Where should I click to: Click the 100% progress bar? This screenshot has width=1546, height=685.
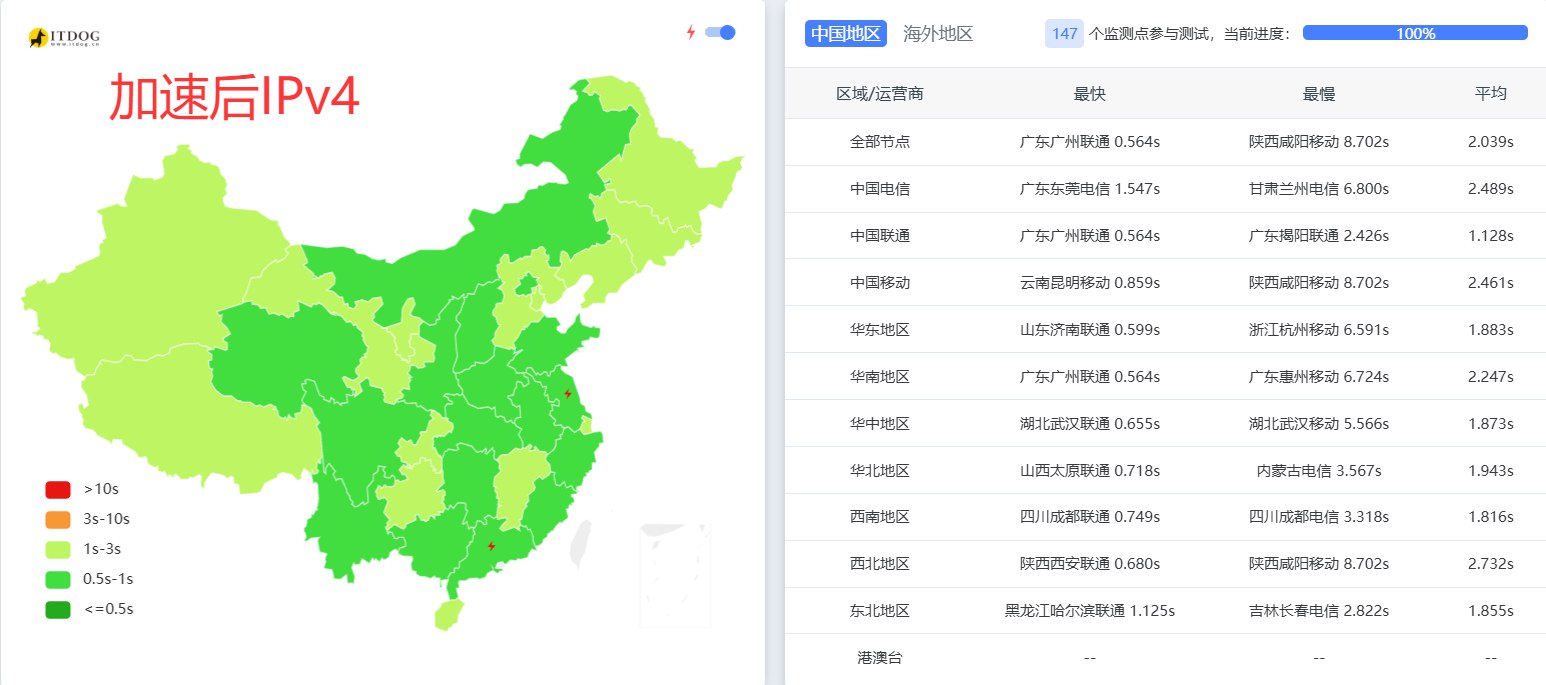pyautogui.click(x=1415, y=33)
